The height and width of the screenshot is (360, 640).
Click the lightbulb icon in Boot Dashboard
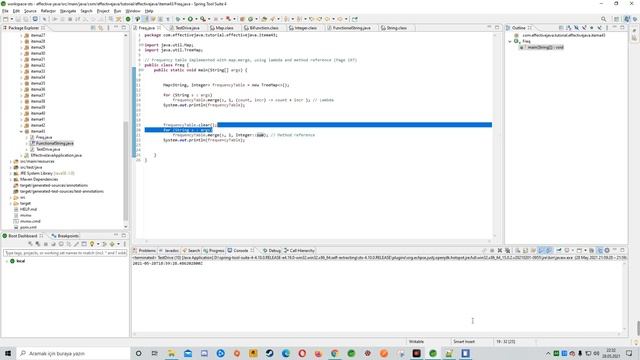[x=92, y=244]
